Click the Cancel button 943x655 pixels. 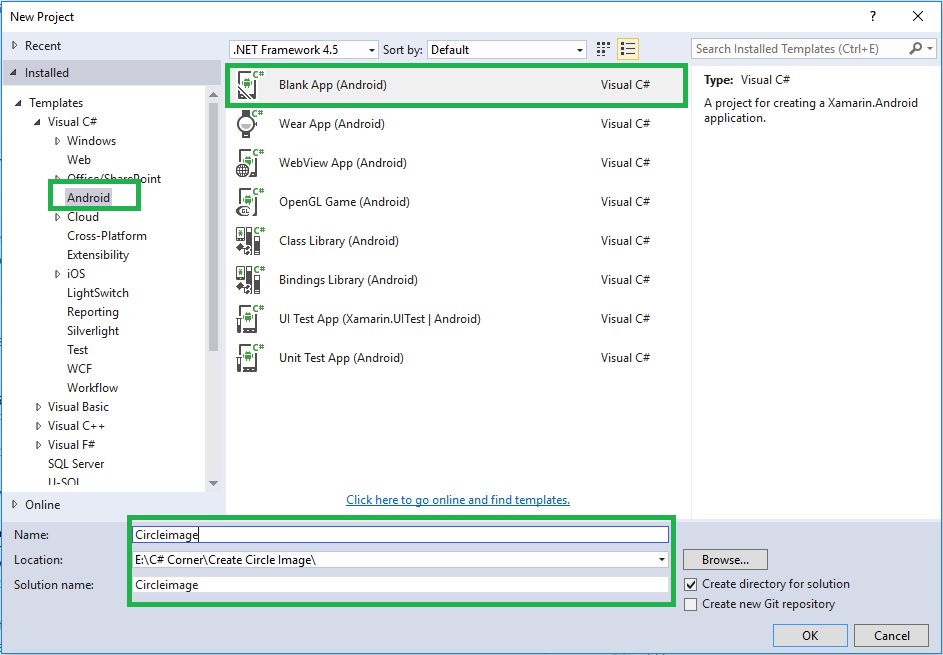(x=891, y=636)
